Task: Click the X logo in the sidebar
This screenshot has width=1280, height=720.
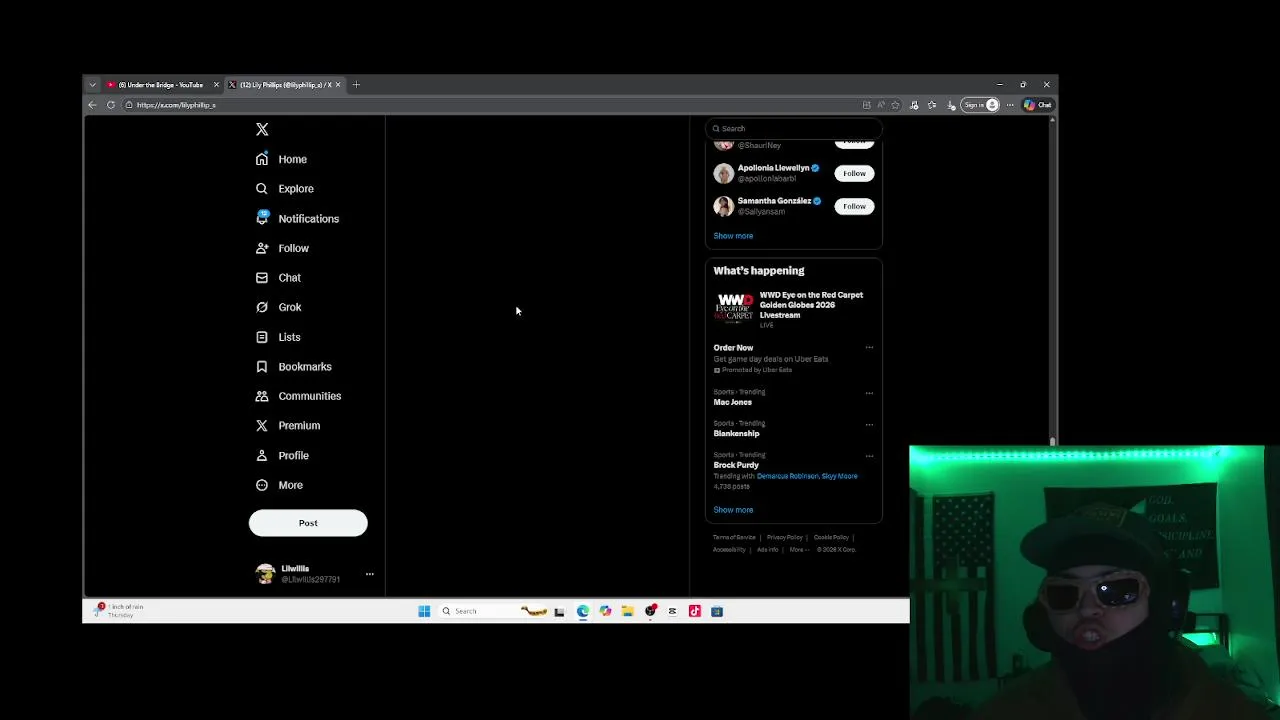Action: point(262,129)
